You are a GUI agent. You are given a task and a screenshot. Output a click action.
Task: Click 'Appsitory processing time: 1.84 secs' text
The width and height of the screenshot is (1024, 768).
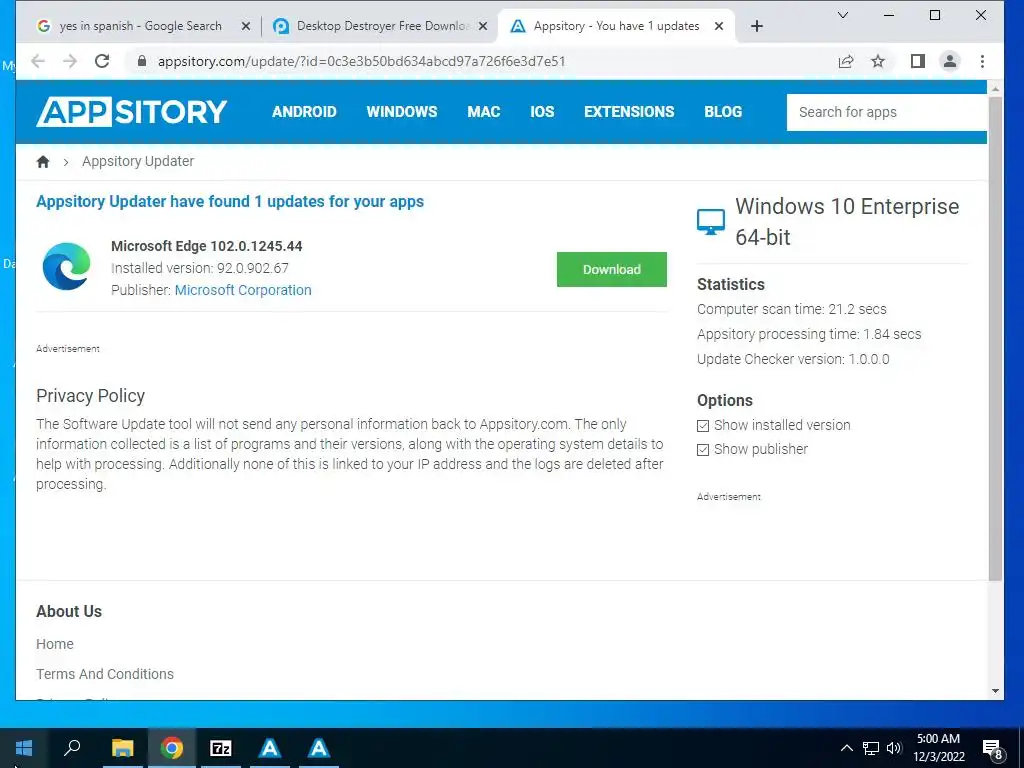pos(809,334)
